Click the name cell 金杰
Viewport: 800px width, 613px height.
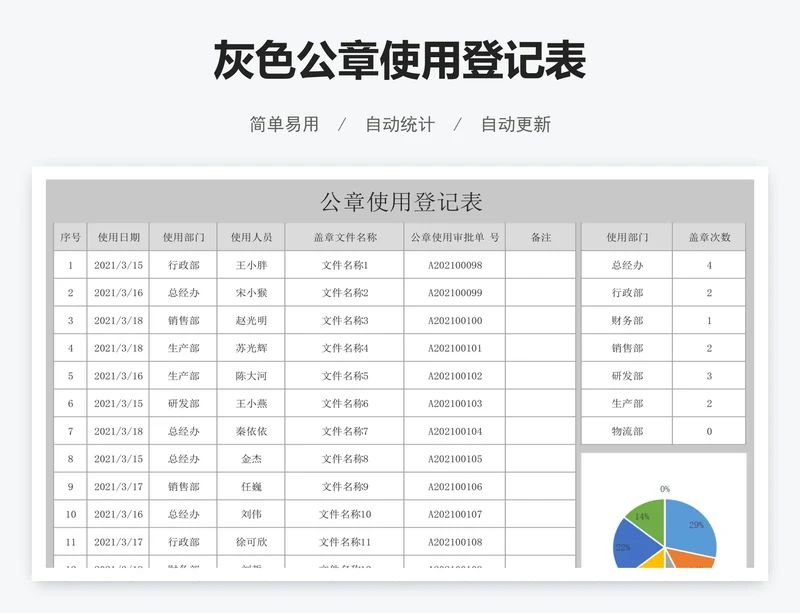[251, 459]
